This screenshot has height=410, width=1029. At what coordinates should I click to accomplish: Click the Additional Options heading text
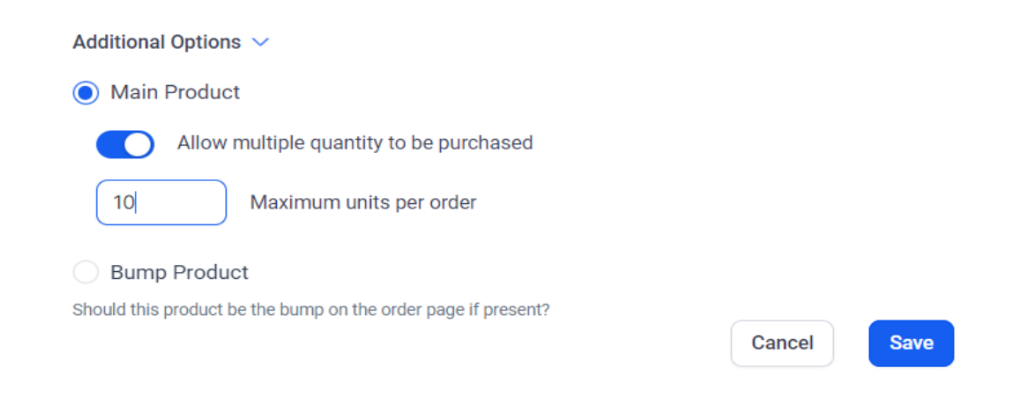pos(156,43)
